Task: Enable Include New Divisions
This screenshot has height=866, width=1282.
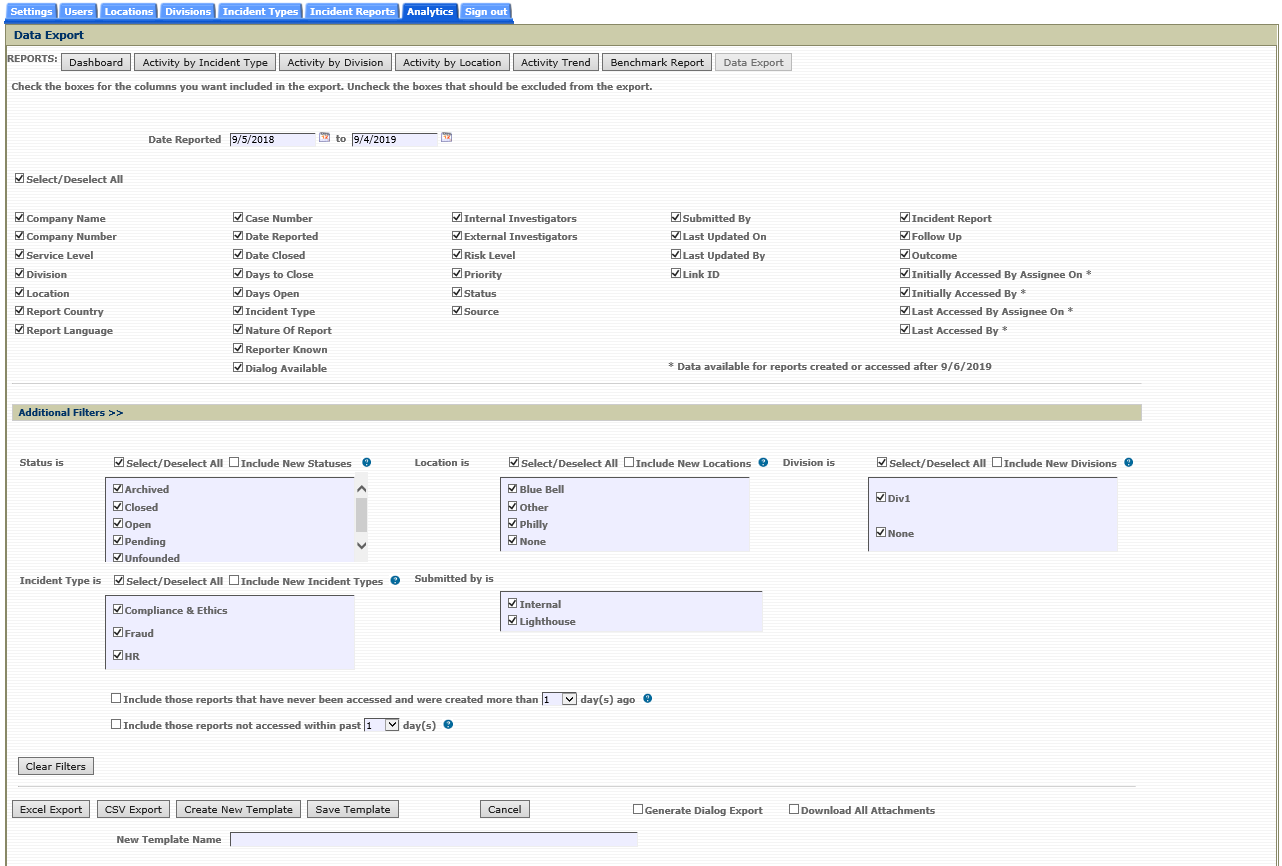Action: click(997, 463)
